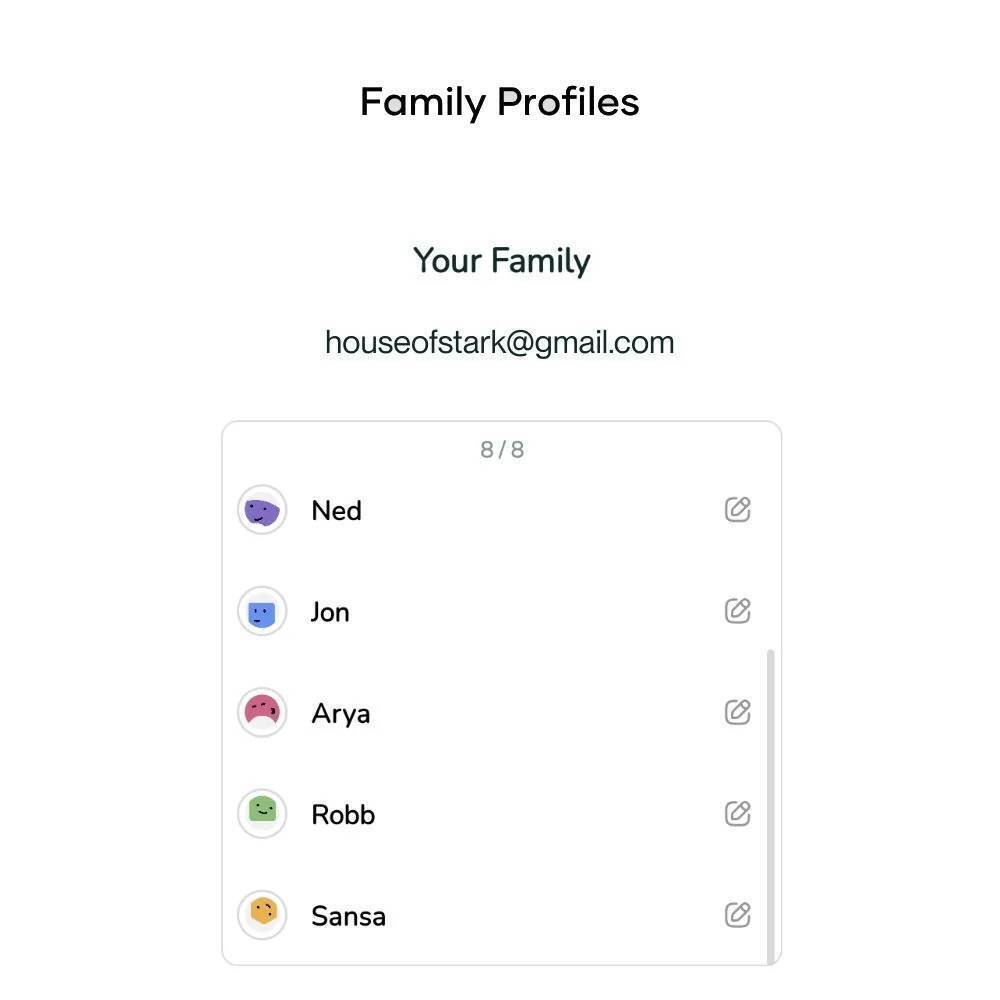Click the 8/8 profile counter
Image resolution: width=1000 pixels, height=1000 pixels.
coord(502,450)
